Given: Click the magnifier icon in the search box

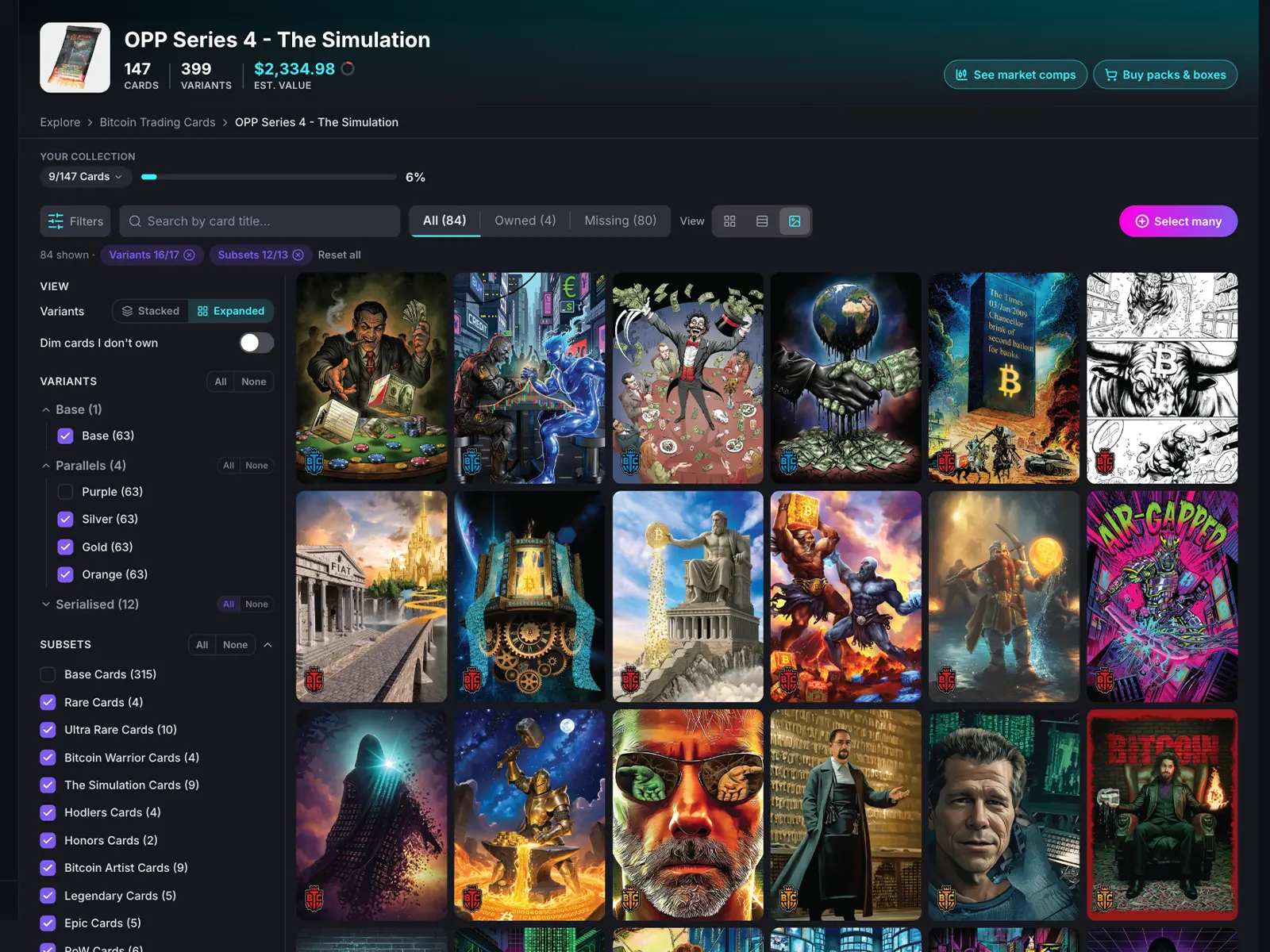Looking at the screenshot, I should tap(135, 221).
